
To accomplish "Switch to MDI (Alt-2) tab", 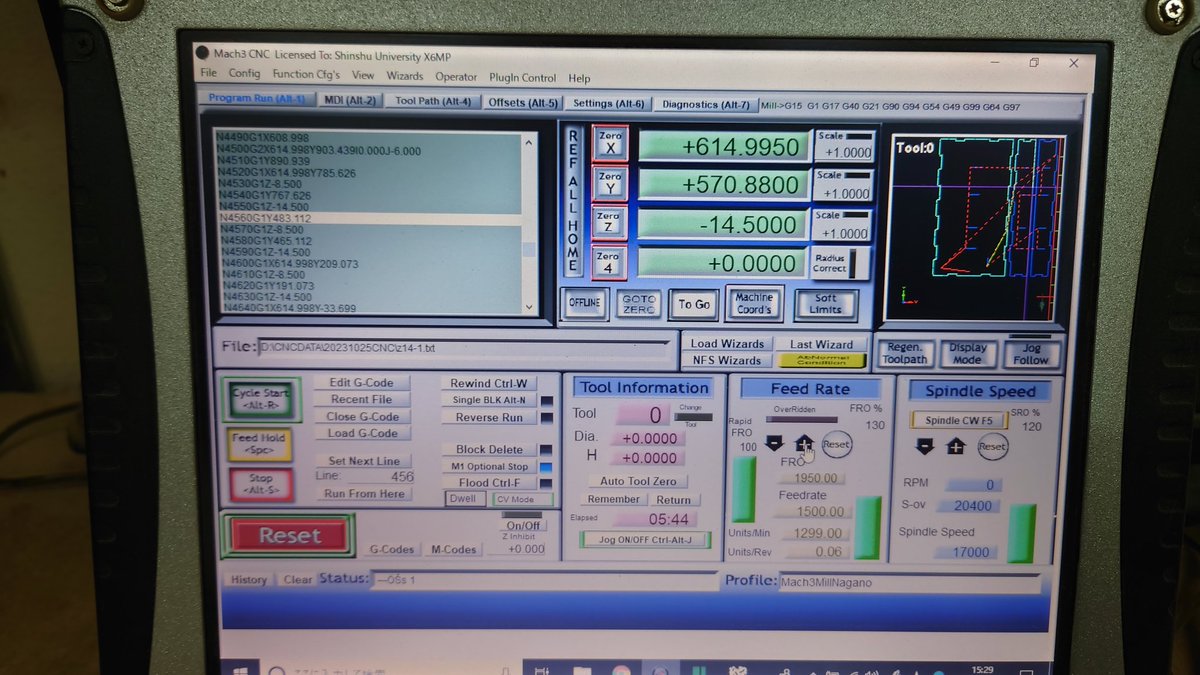I will pos(350,100).
